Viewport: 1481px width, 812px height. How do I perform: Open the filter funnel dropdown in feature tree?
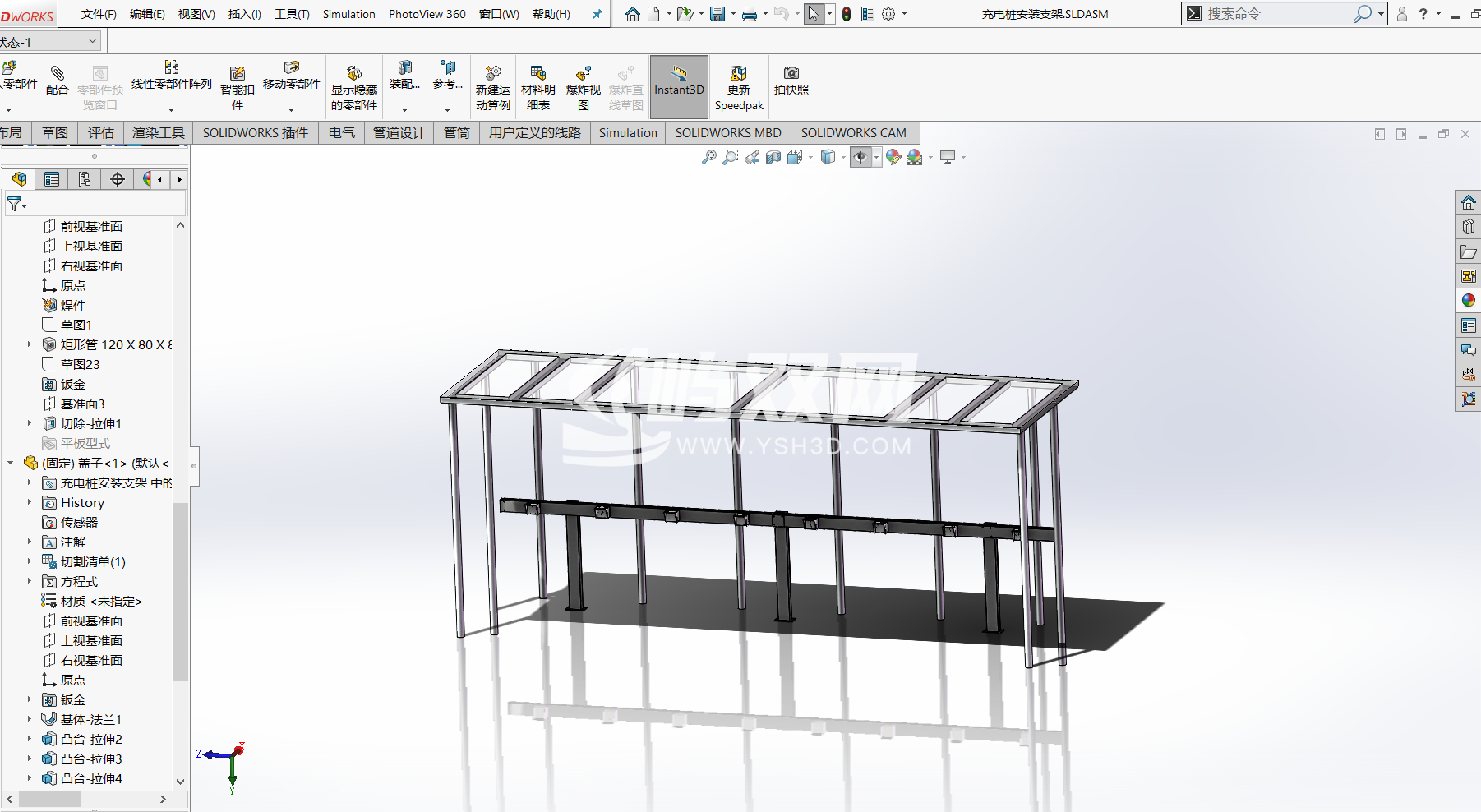16,204
